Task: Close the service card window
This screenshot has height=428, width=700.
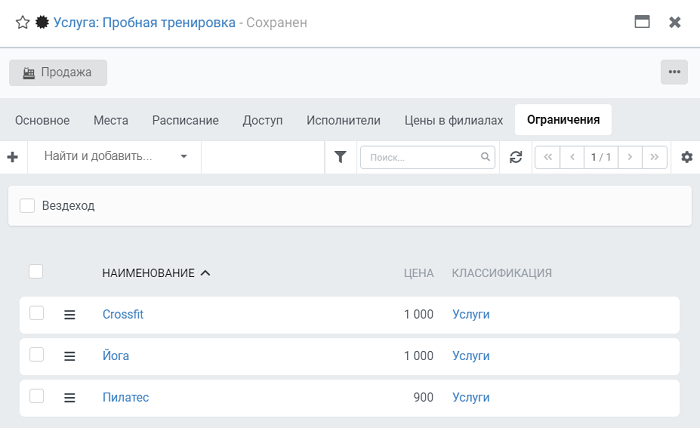Action: click(x=675, y=22)
